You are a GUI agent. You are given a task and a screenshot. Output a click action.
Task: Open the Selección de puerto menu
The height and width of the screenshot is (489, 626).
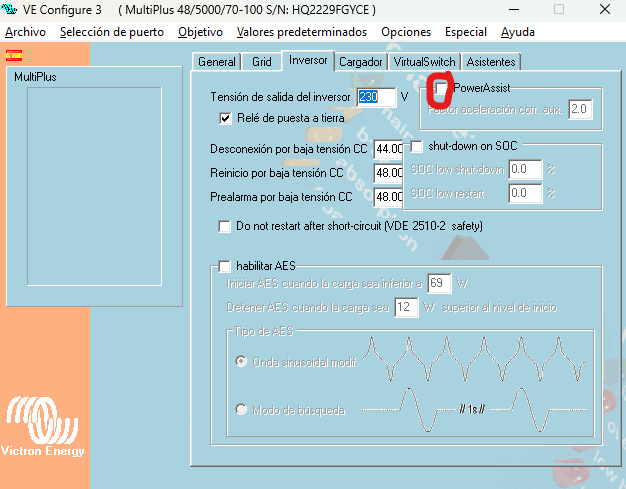pyautogui.click(x=112, y=32)
